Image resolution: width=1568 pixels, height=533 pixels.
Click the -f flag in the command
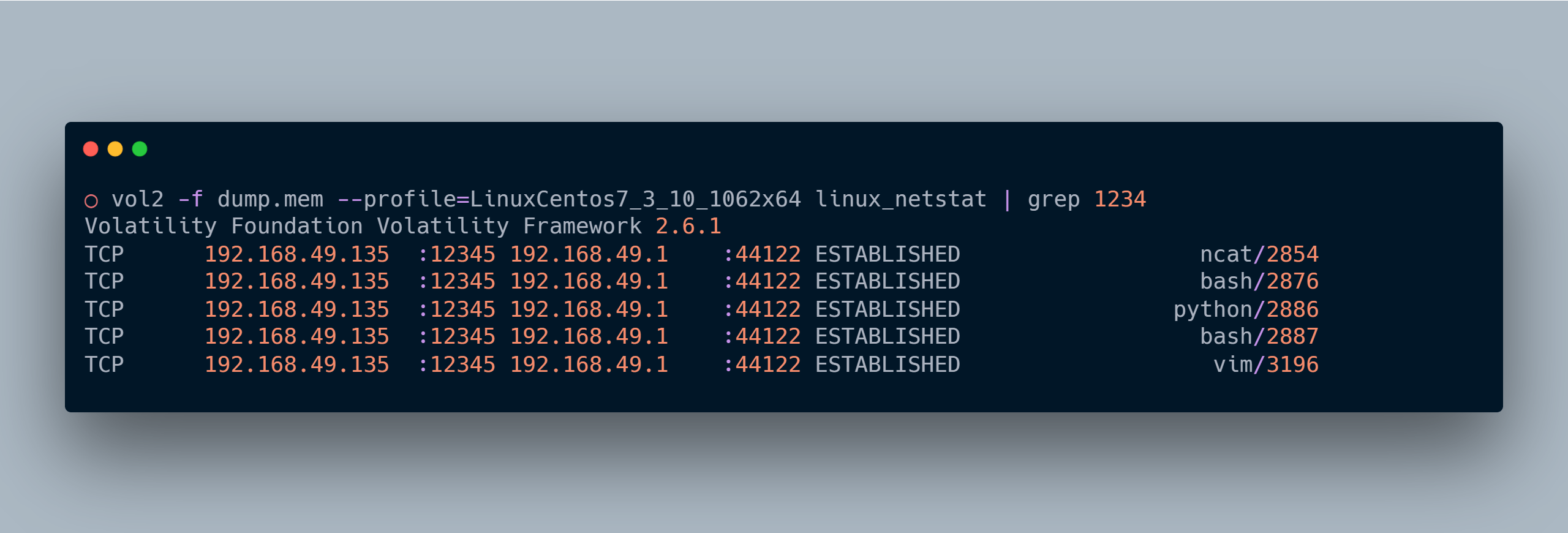[190, 200]
